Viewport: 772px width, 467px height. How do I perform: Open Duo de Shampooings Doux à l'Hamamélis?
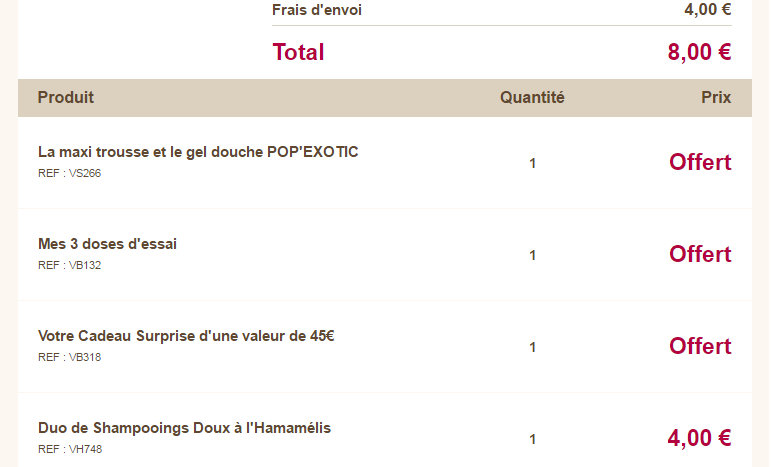click(184, 428)
